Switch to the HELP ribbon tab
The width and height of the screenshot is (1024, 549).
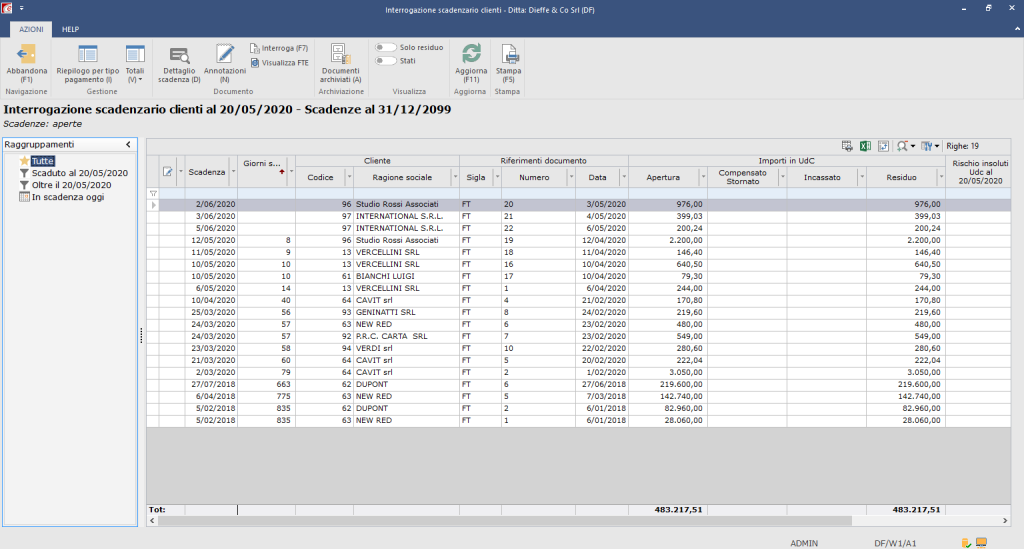(x=71, y=29)
